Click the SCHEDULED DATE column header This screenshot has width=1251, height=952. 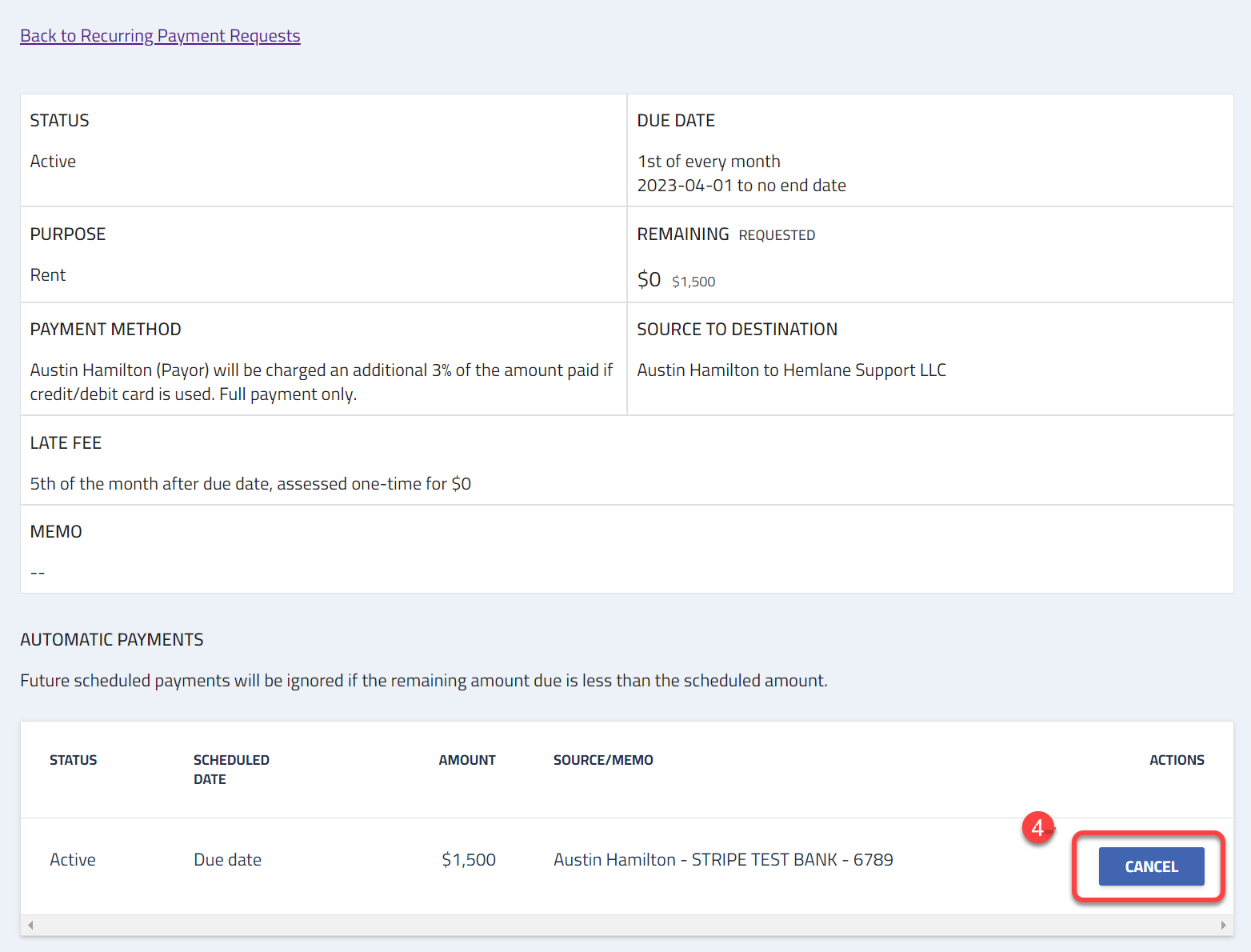point(231,769)
